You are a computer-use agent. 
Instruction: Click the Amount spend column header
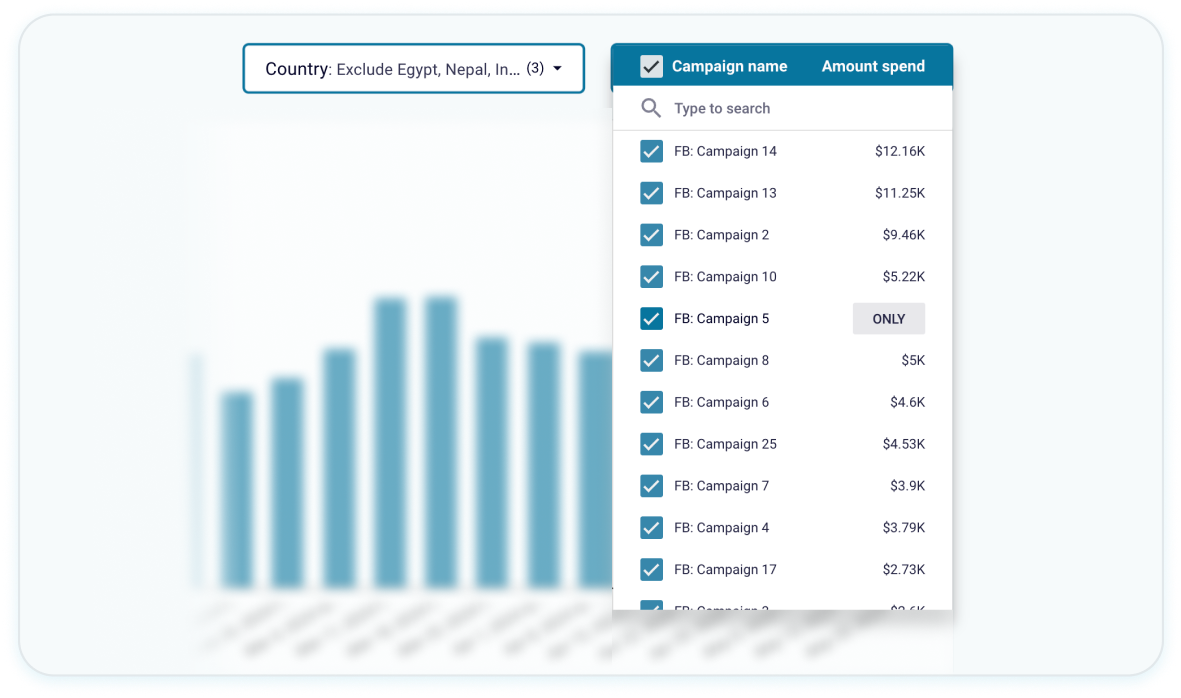[x=873, y=67]
